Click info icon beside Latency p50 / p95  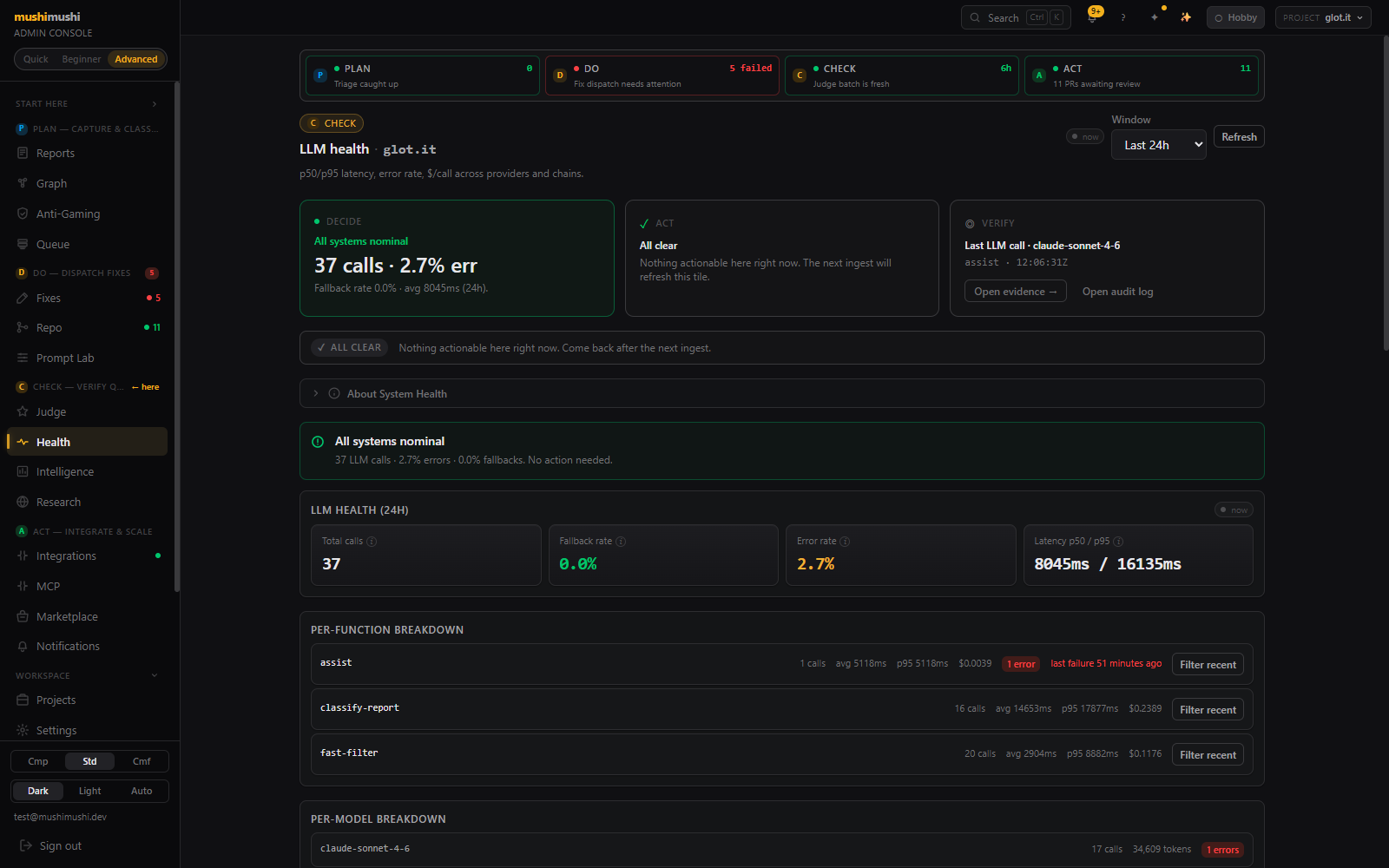click(1118, 541)
